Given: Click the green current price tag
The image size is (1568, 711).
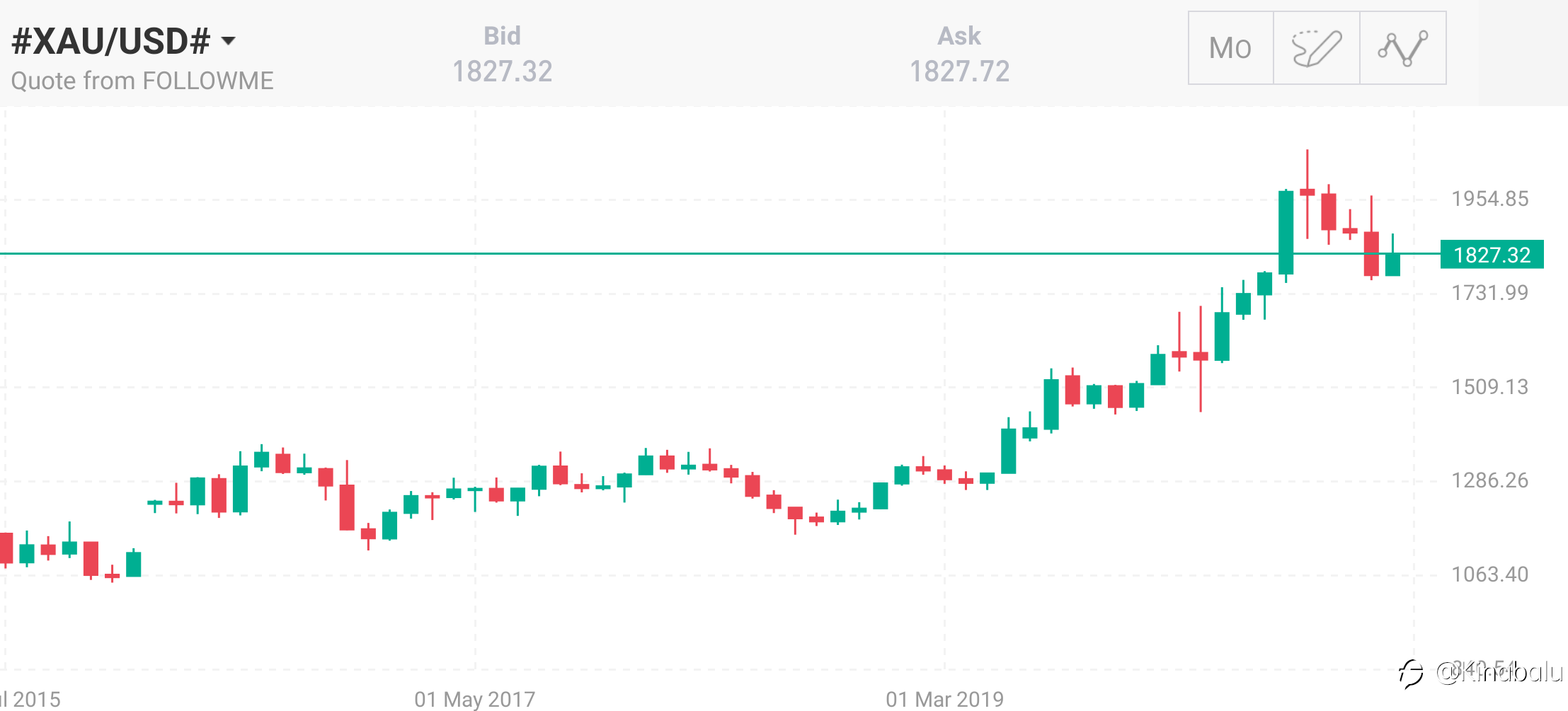Looking at the screenshot, I should point(1492,255).
